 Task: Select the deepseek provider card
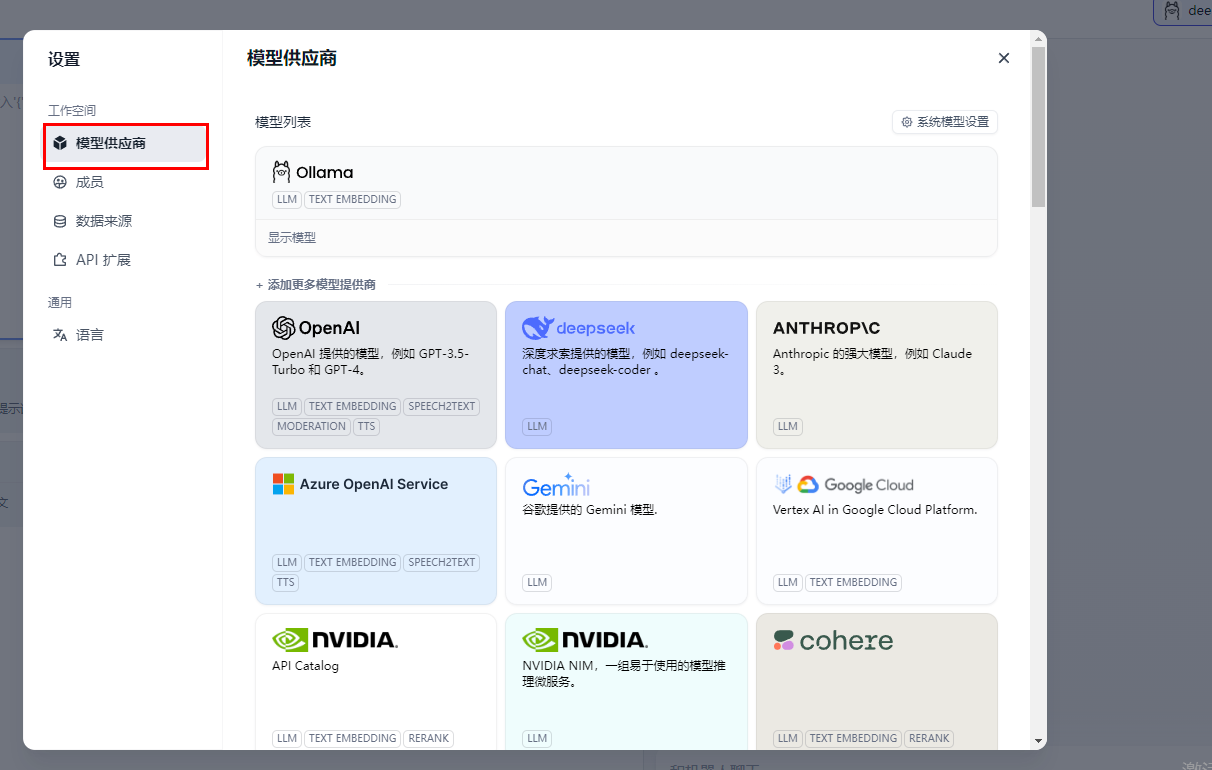(626, 375)
